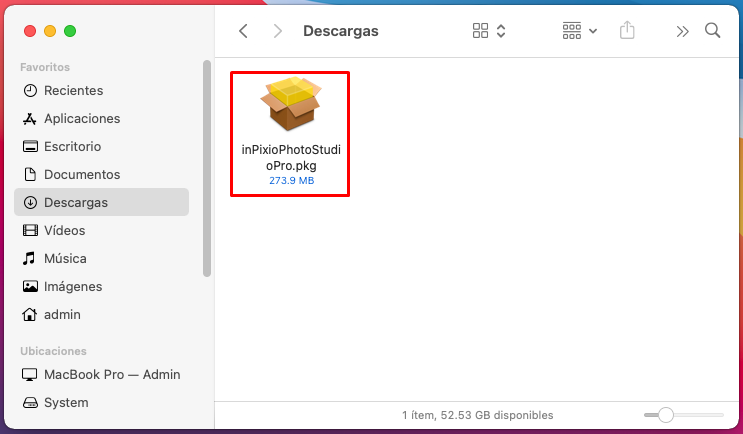Open the Finder search magnifier

(712, 31)
